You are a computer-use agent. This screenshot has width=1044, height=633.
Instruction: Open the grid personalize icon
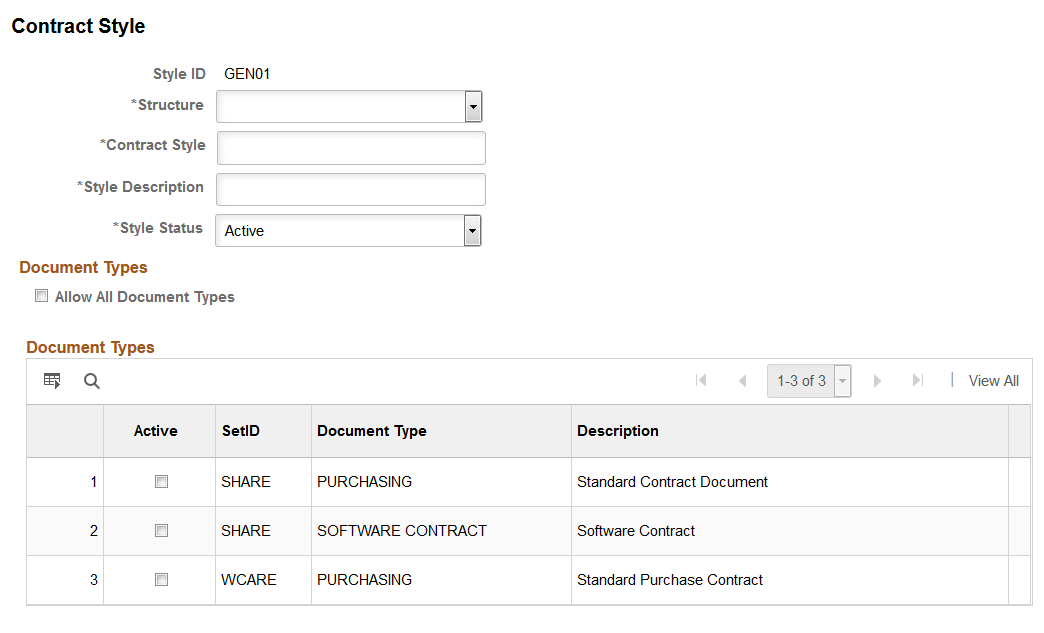click(x=52, y=381)
